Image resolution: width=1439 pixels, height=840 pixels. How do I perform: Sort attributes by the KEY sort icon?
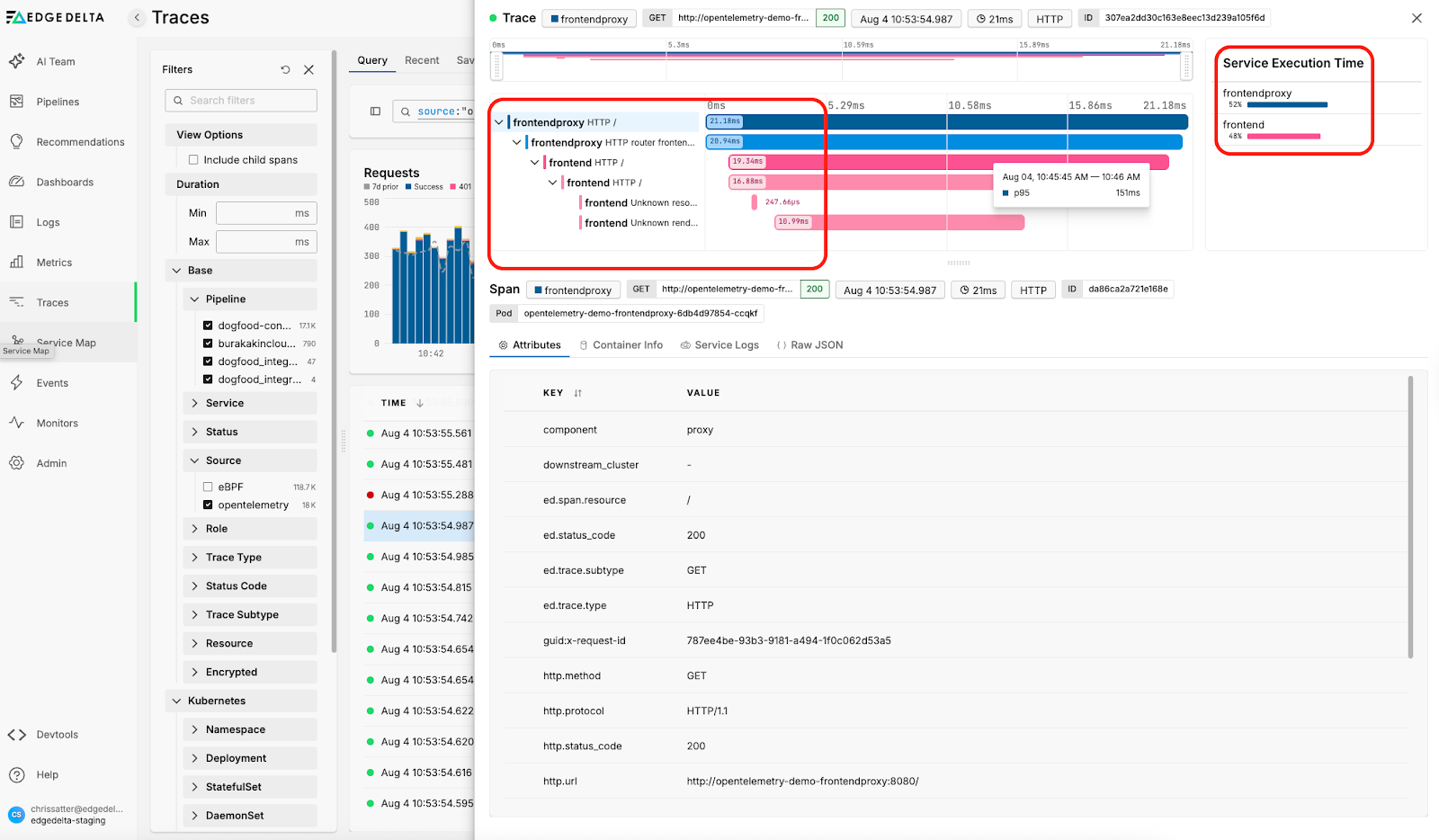pos(577,393)
